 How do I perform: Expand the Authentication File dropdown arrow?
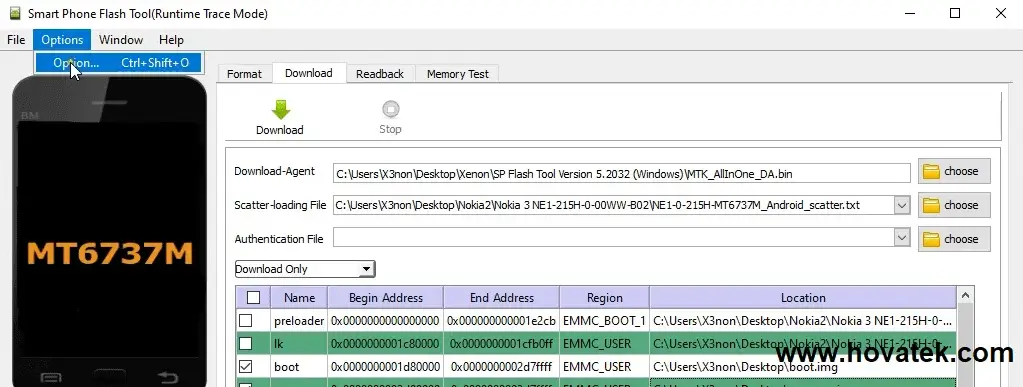point(902,239)
